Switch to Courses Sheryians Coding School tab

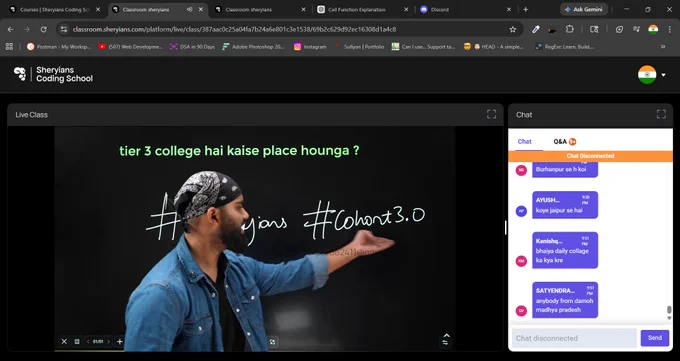55,9
